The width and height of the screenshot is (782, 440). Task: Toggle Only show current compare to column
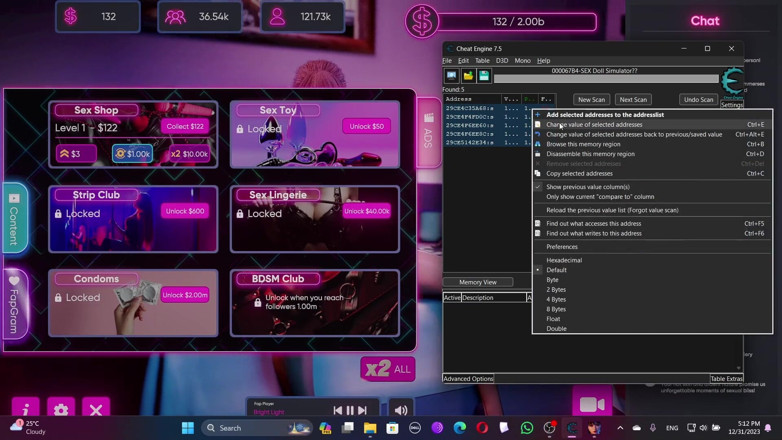coord(652,197)
